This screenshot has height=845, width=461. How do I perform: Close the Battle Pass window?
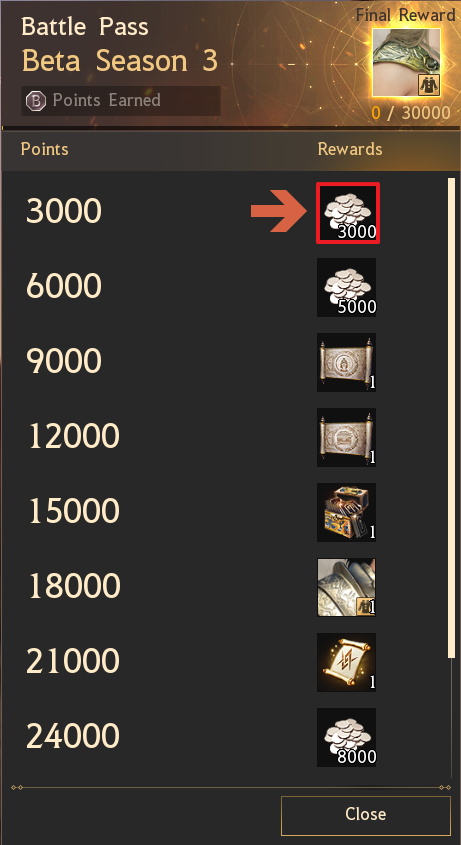(x=366, y=813)
